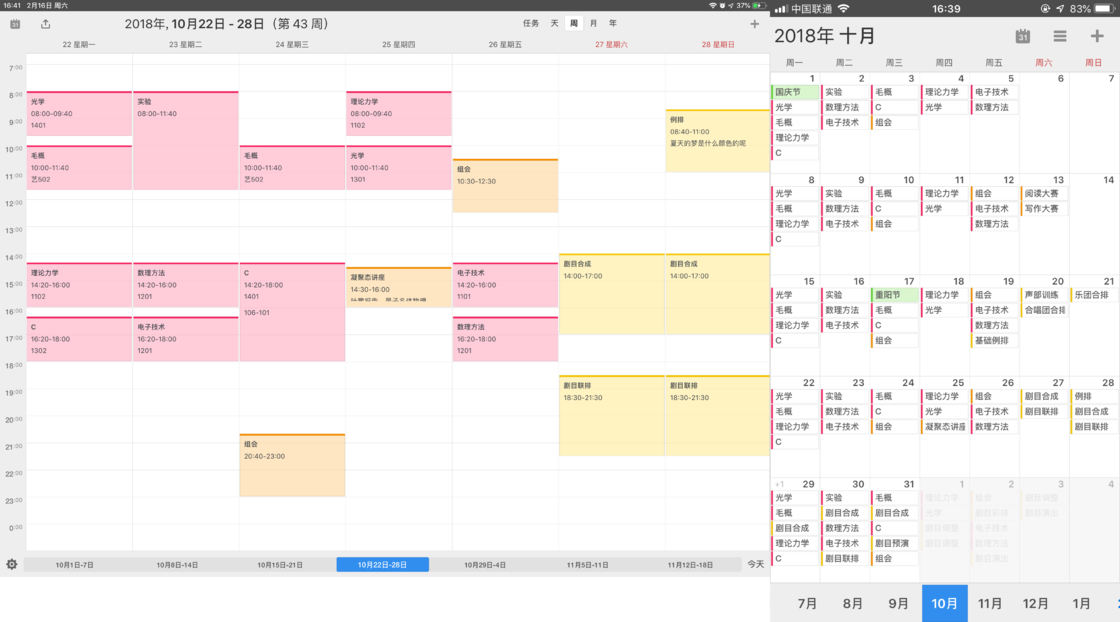Open Sunday 例排 08:40-11:00 event
Image resolution: width=1120 pixels, height=622 pixels.
coord(717,141)
